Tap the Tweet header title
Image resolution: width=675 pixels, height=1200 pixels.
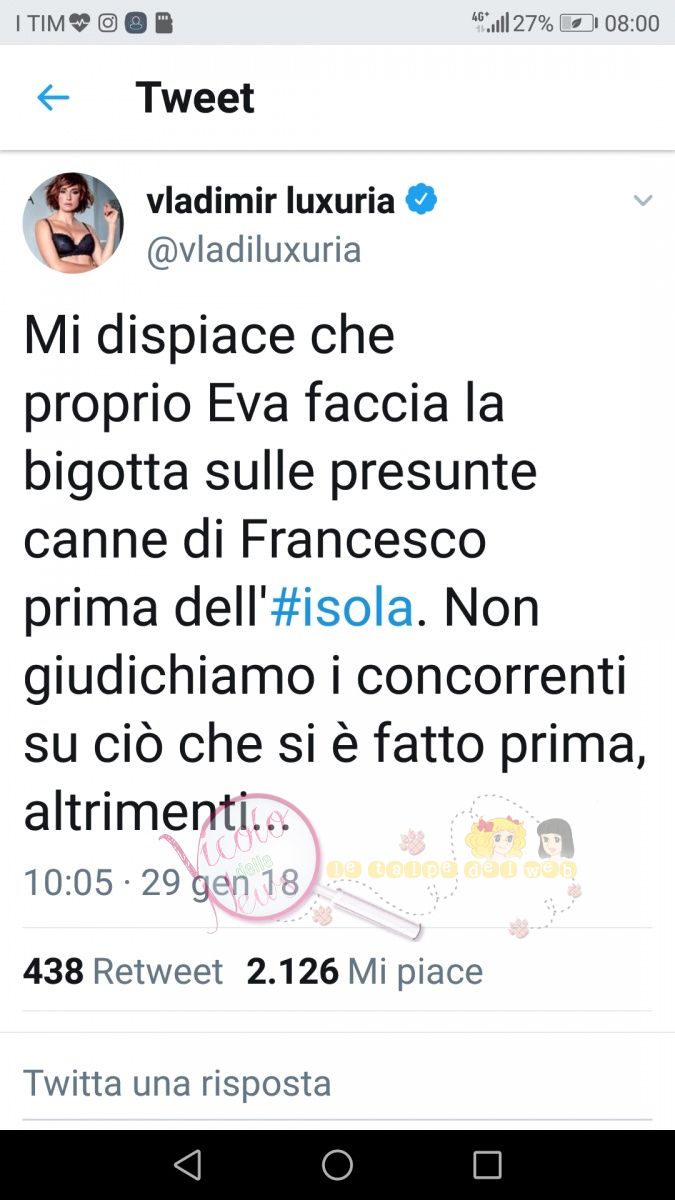[195, 97]
